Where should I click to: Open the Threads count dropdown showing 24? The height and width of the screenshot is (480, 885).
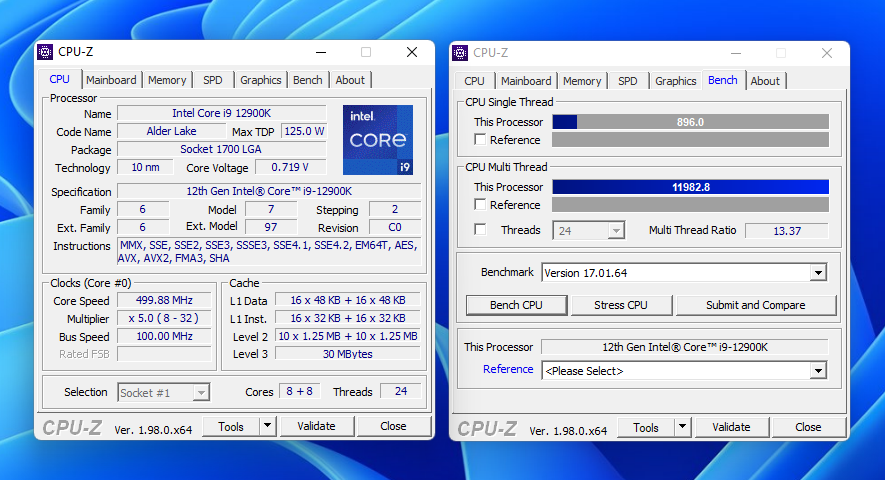coord(616,230)
